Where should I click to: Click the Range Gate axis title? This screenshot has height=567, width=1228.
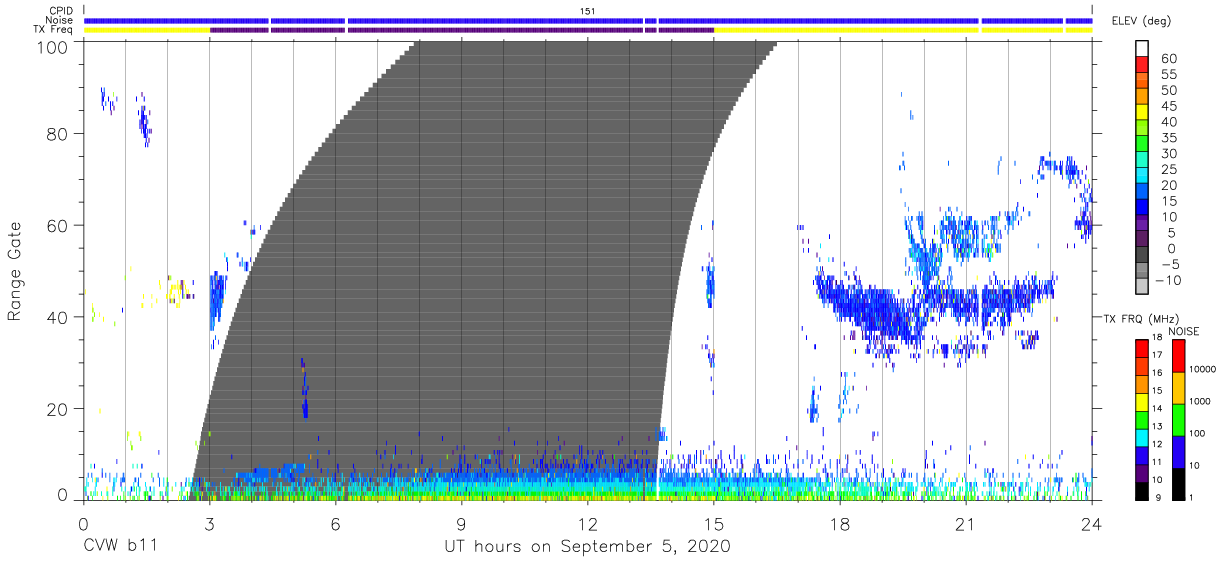click(x=15, y=272)
